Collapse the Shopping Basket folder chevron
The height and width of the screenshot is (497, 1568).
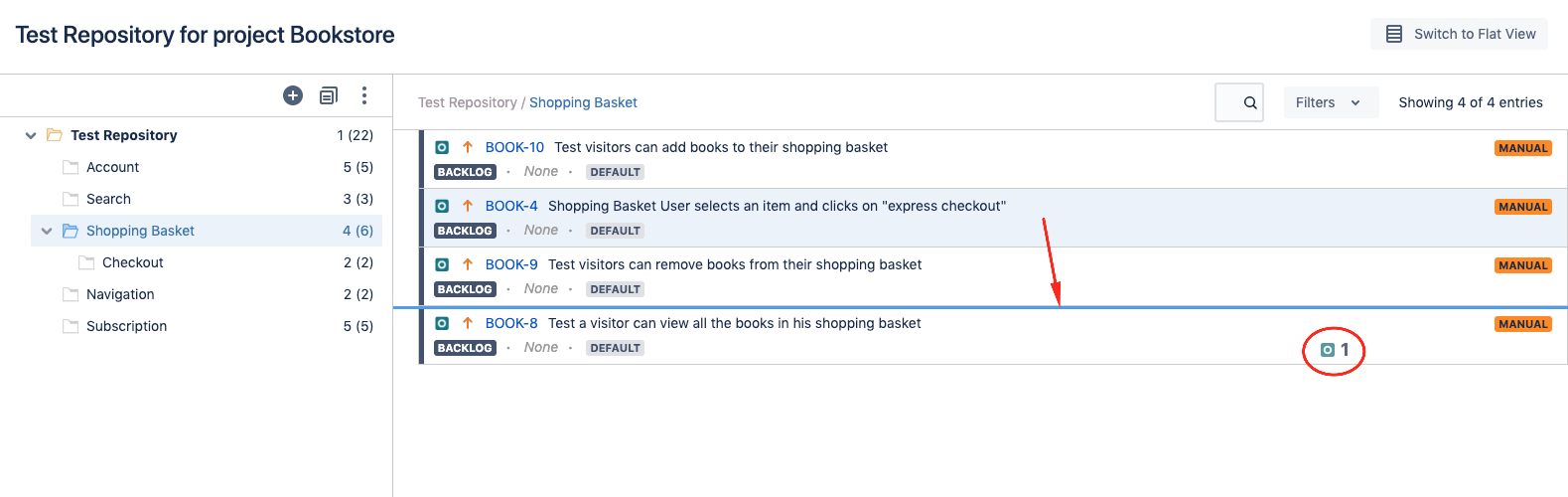pyautogui.click(x=47, y=231)
